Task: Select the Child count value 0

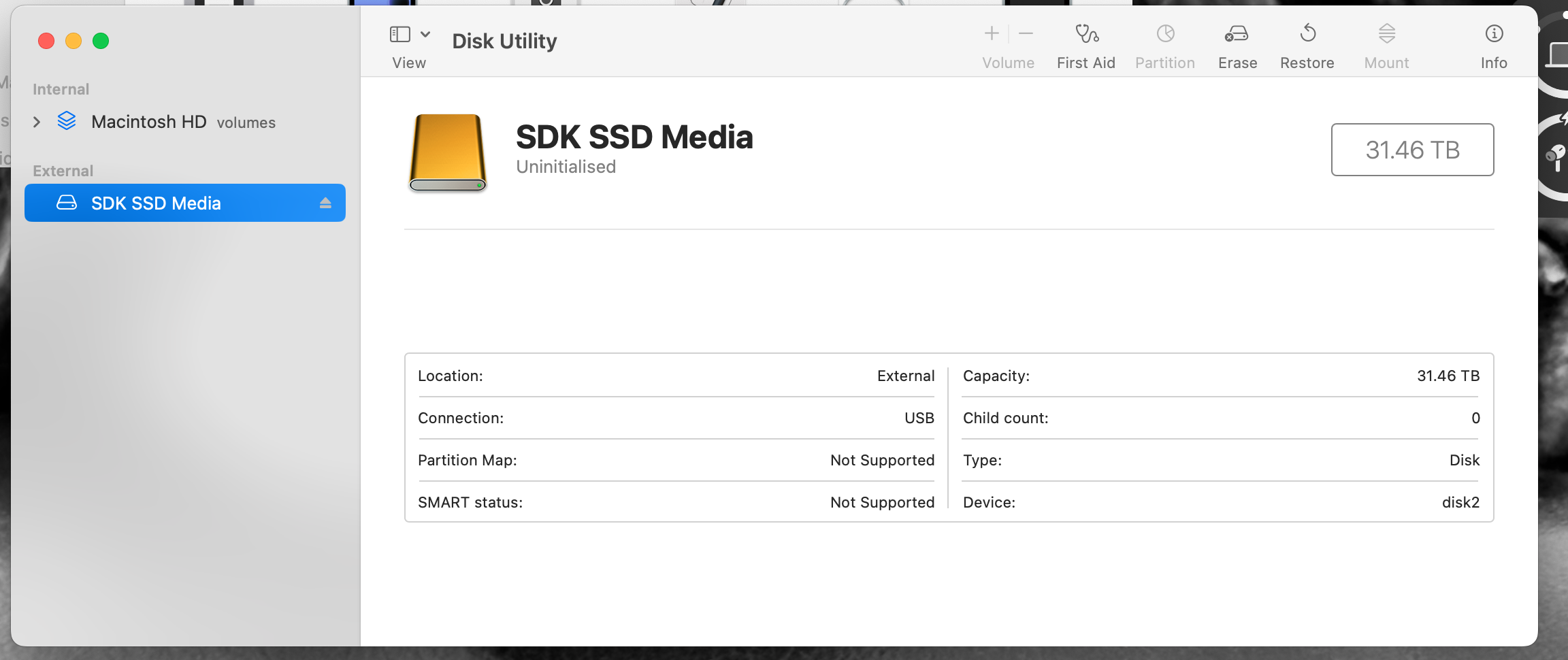Action: (1475, 418)
